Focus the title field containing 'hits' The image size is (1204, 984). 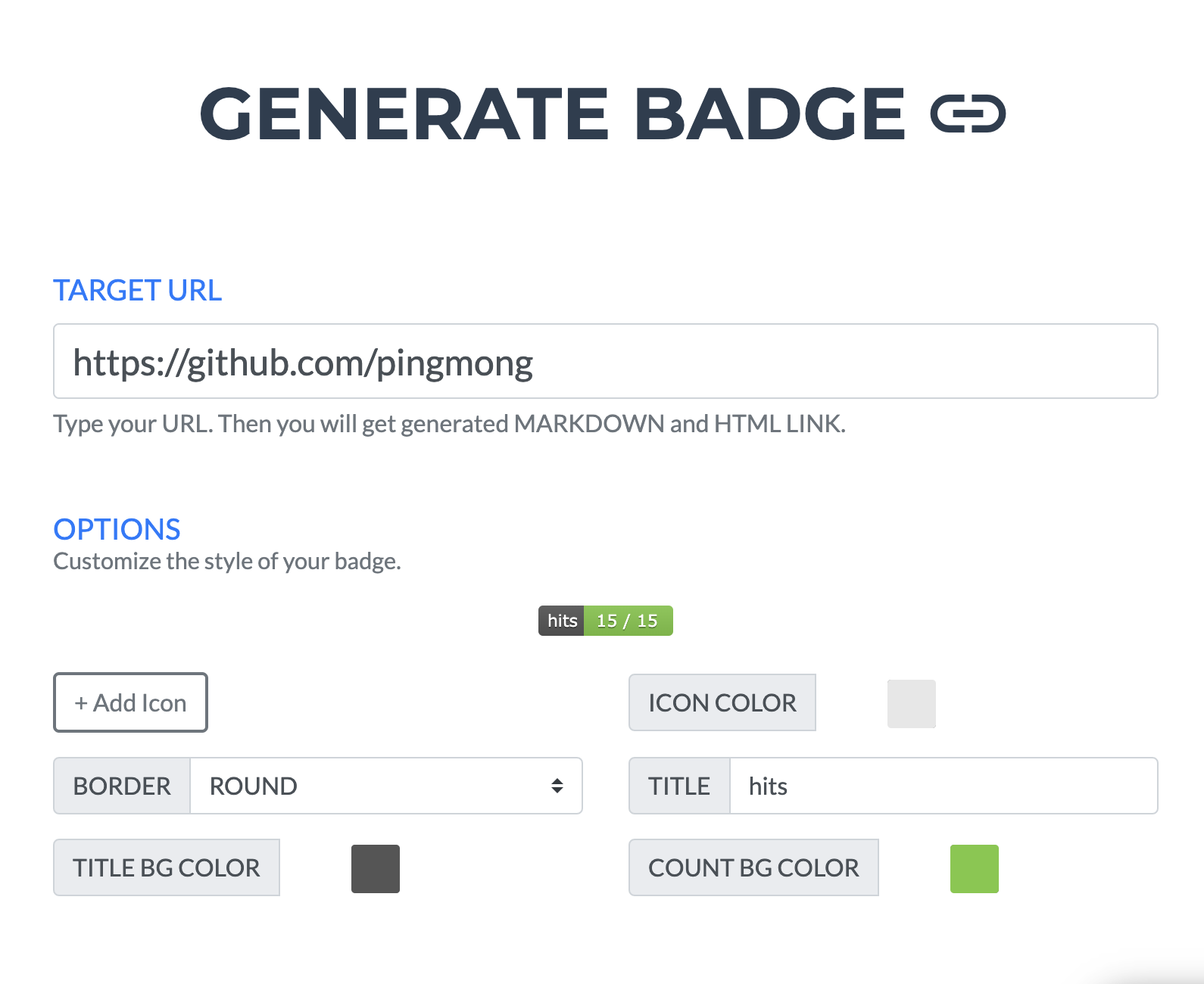click(x=943, y=786)
